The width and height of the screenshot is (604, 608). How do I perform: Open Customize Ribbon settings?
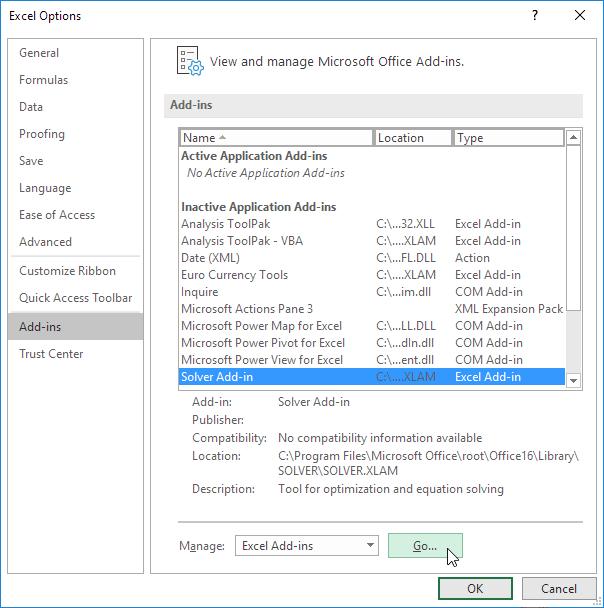[x=76, y=271]
